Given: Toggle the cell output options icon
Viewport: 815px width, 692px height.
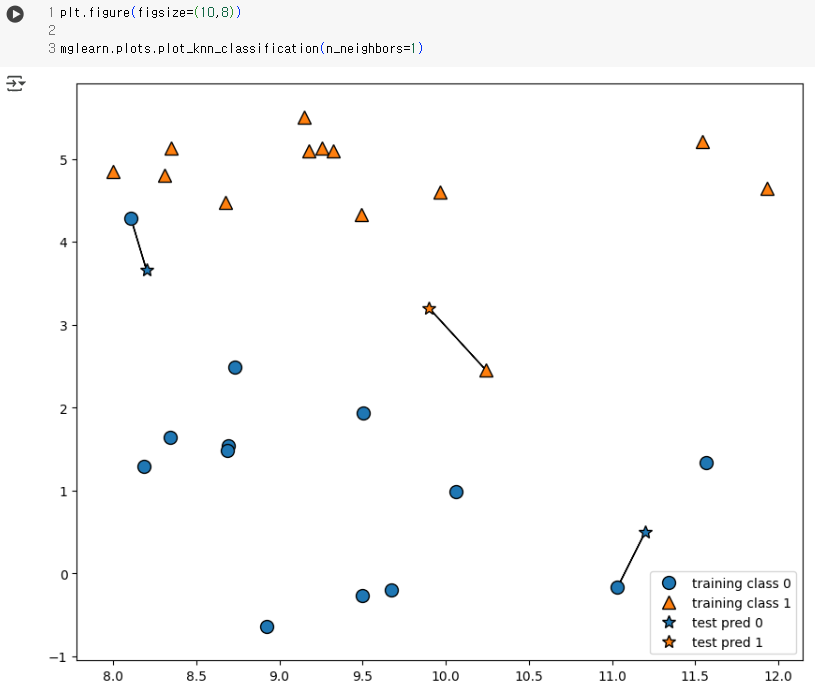Looking at the screenshot, I should (x=16, y=83).
